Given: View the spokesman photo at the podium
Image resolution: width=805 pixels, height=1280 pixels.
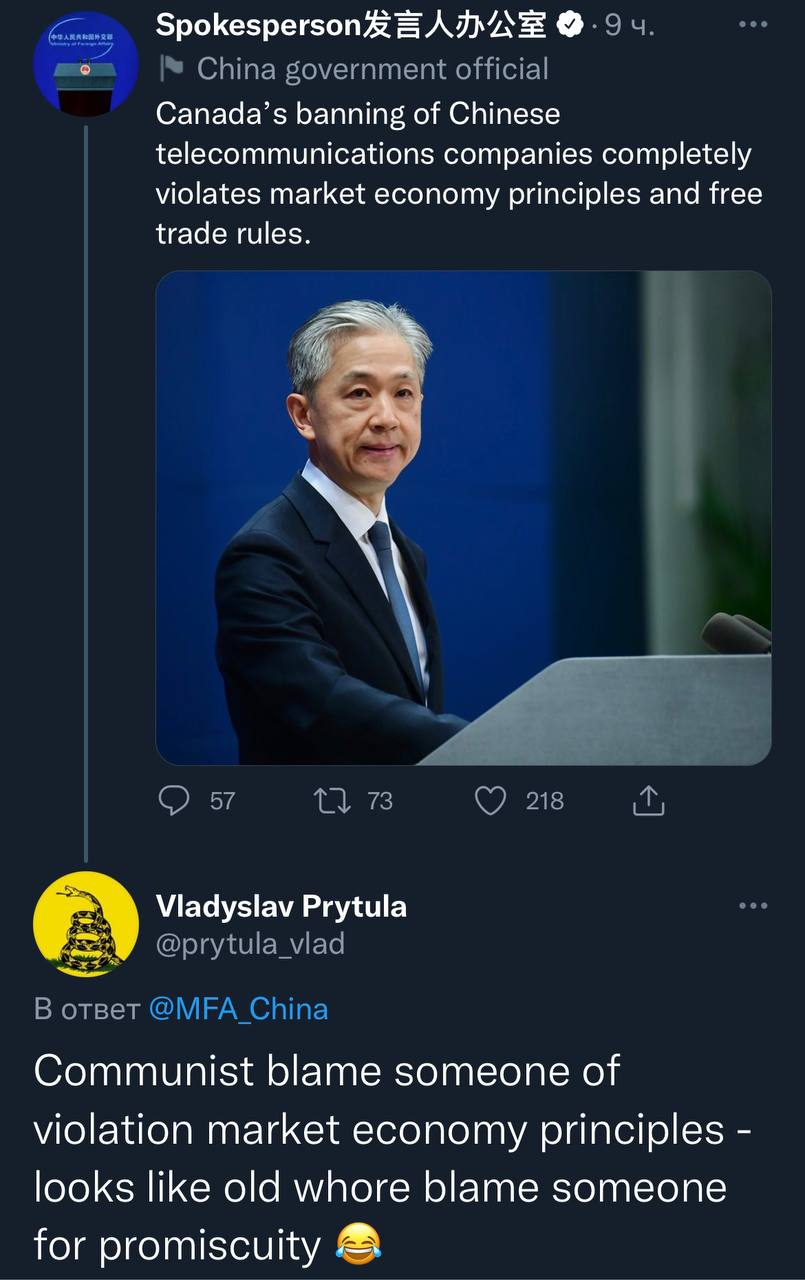Looking at the screenshot, I should click(x=463, y=518).
